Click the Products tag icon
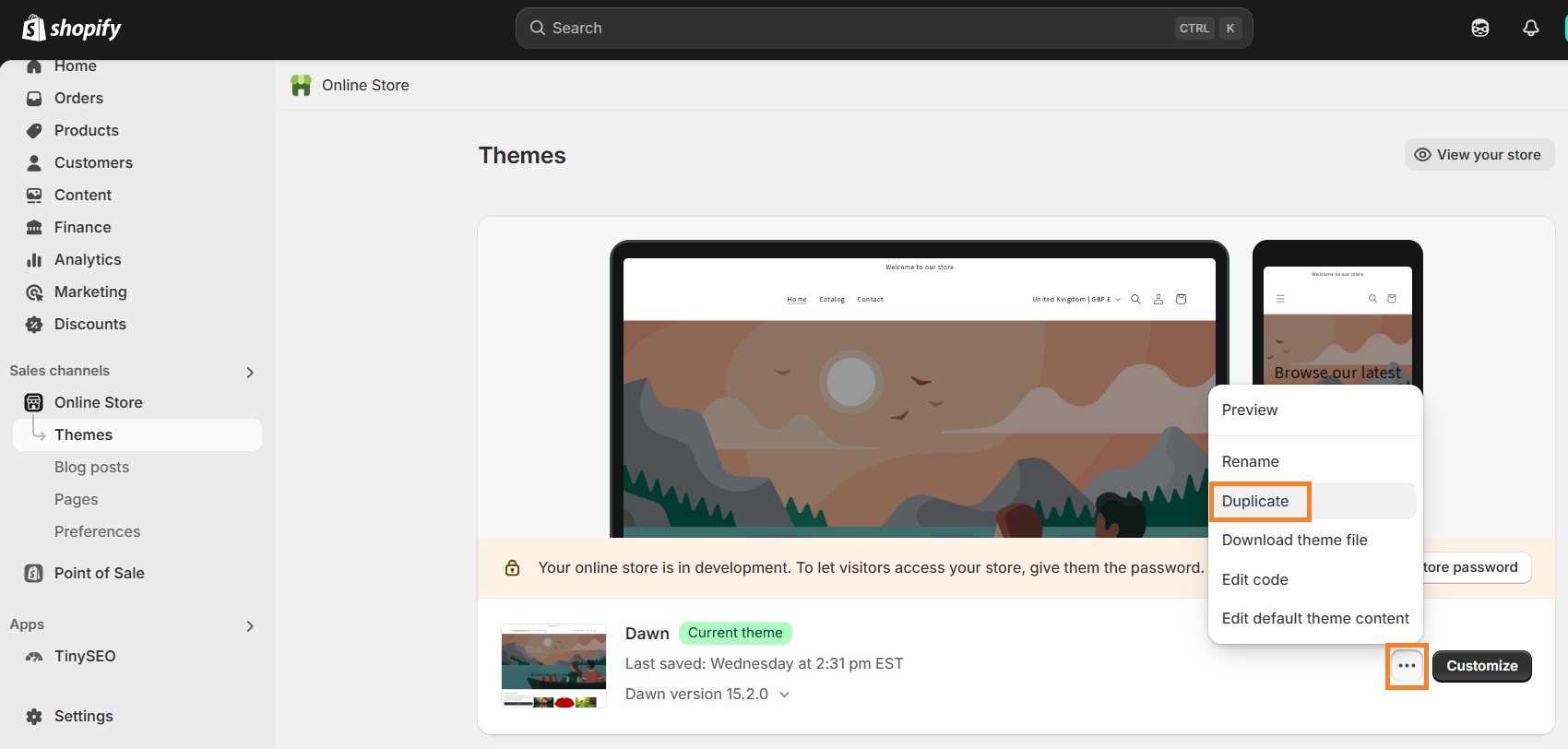Image resolution: width=1568 pixels, height=749 pixels. [34, 131]
